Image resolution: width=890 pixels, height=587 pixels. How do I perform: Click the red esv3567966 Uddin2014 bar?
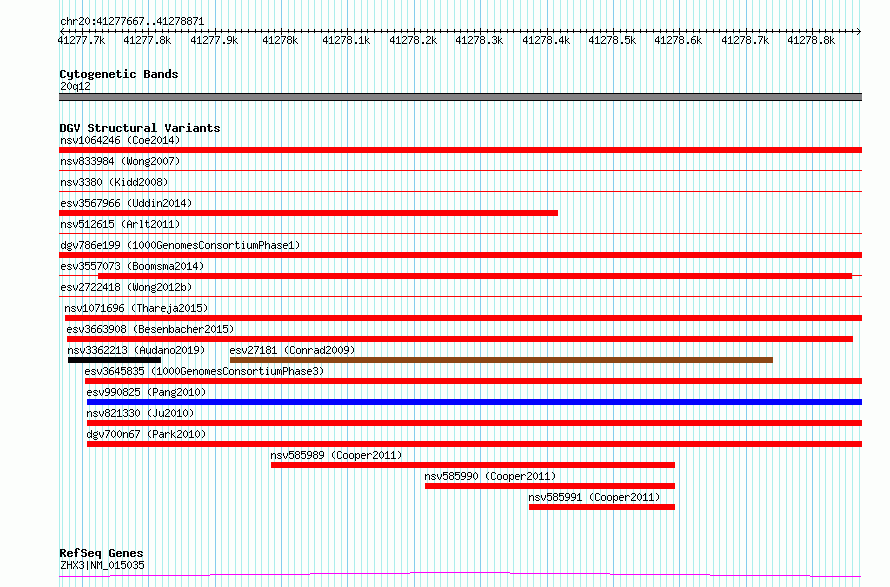point(308,213)
